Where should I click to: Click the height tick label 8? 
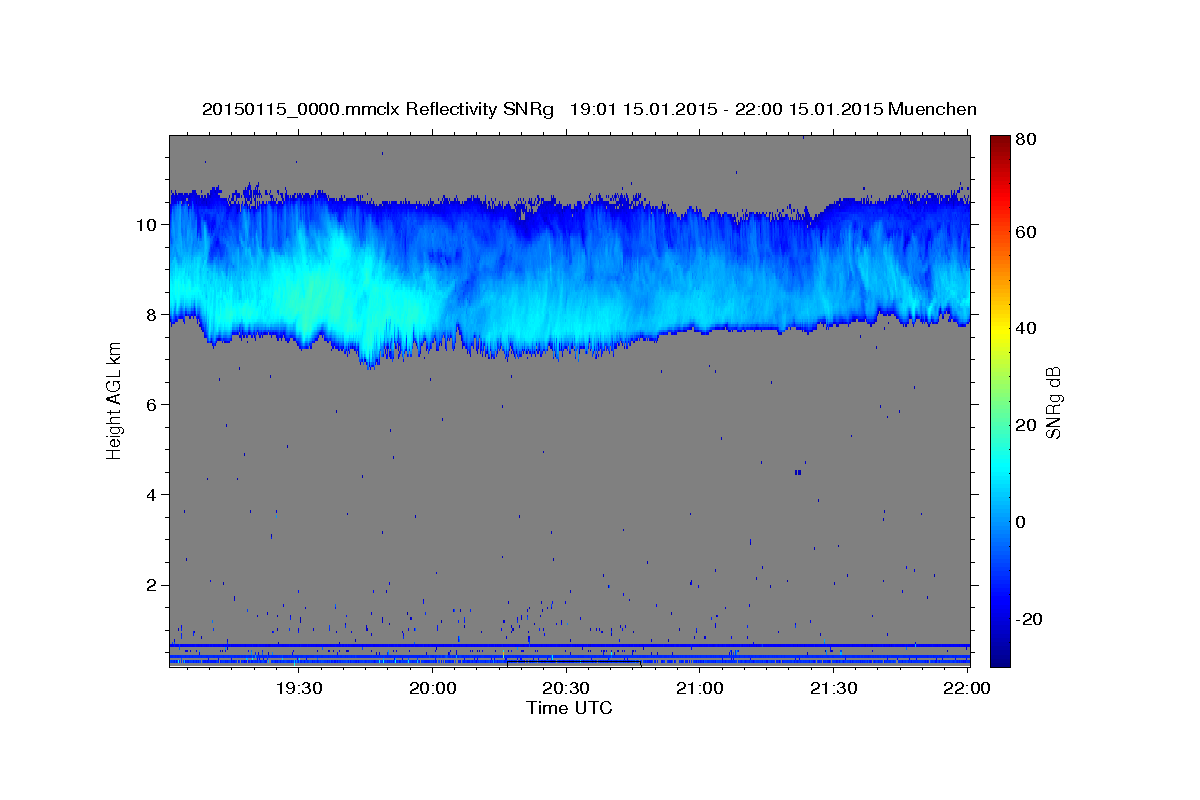pyautogui.click(x=153, y=314)
